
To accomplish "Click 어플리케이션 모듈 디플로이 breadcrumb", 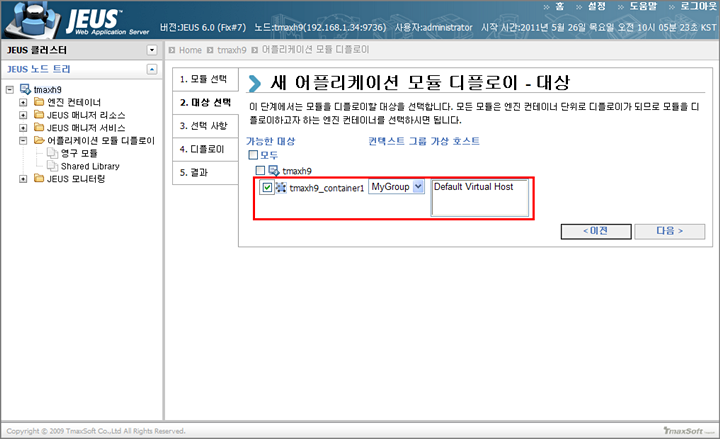I will click(315, 50).
